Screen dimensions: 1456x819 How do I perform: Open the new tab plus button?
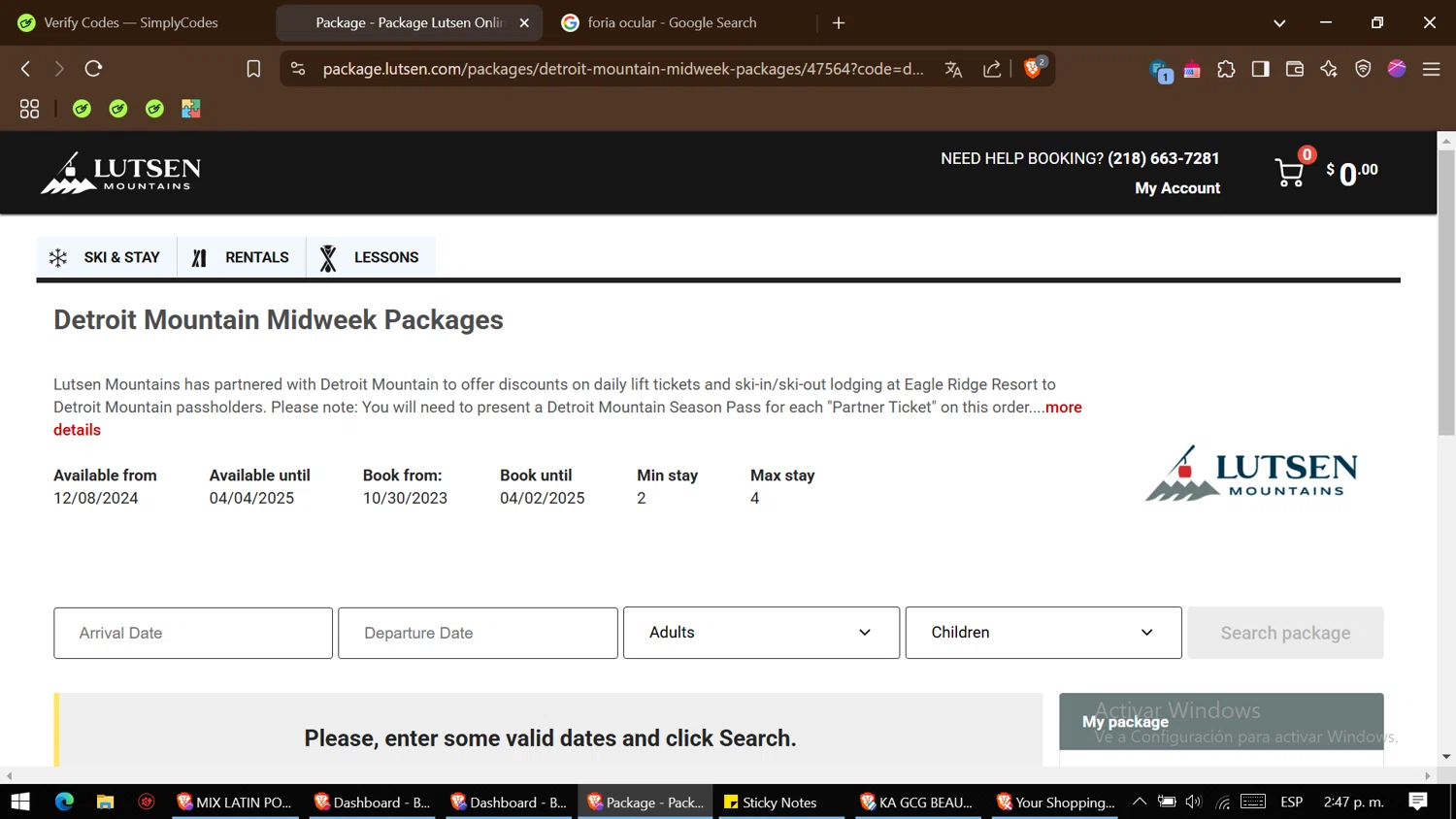(839, 22)
